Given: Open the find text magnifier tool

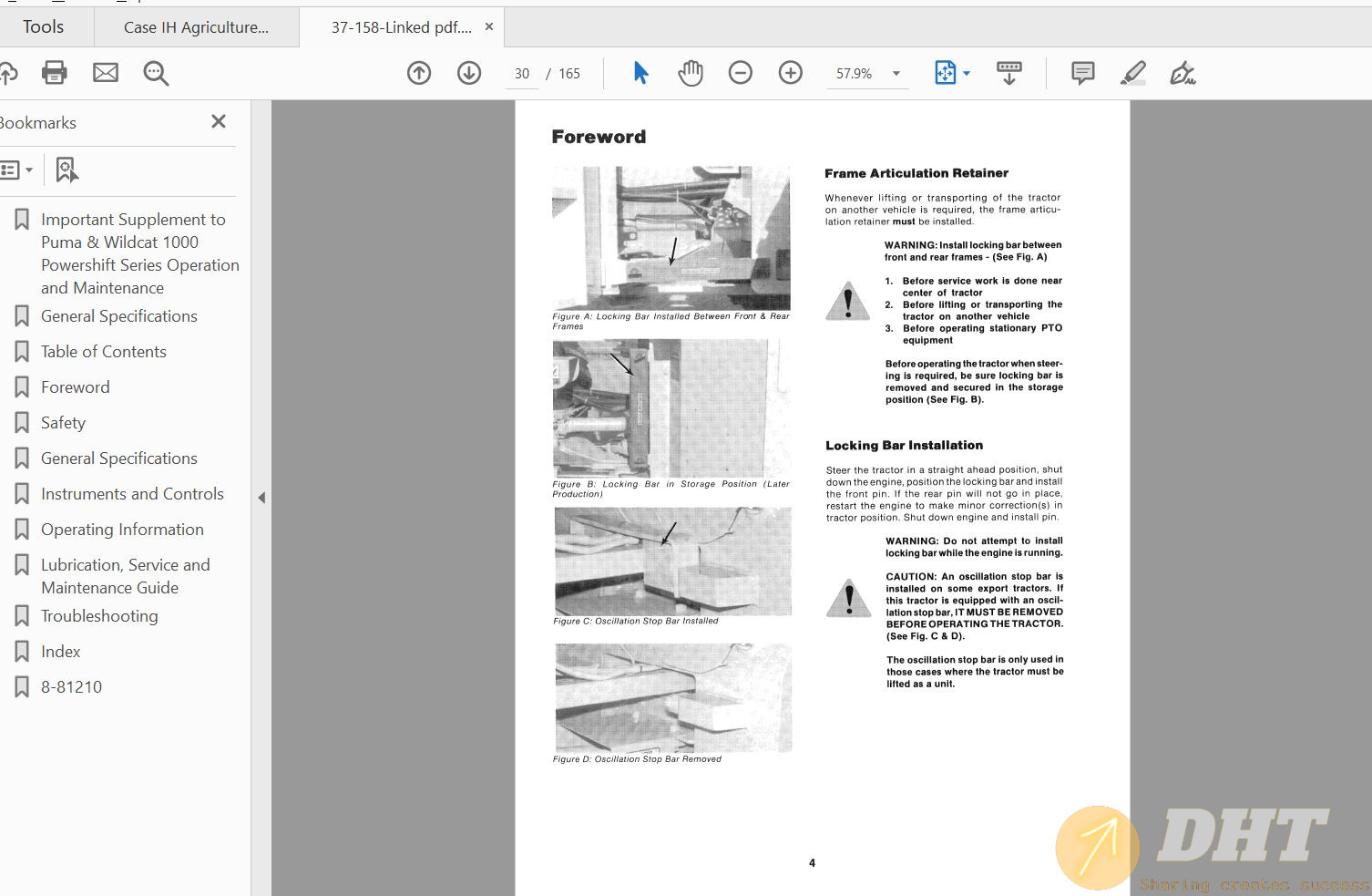Looking at the screenshot, I should 156,73.
